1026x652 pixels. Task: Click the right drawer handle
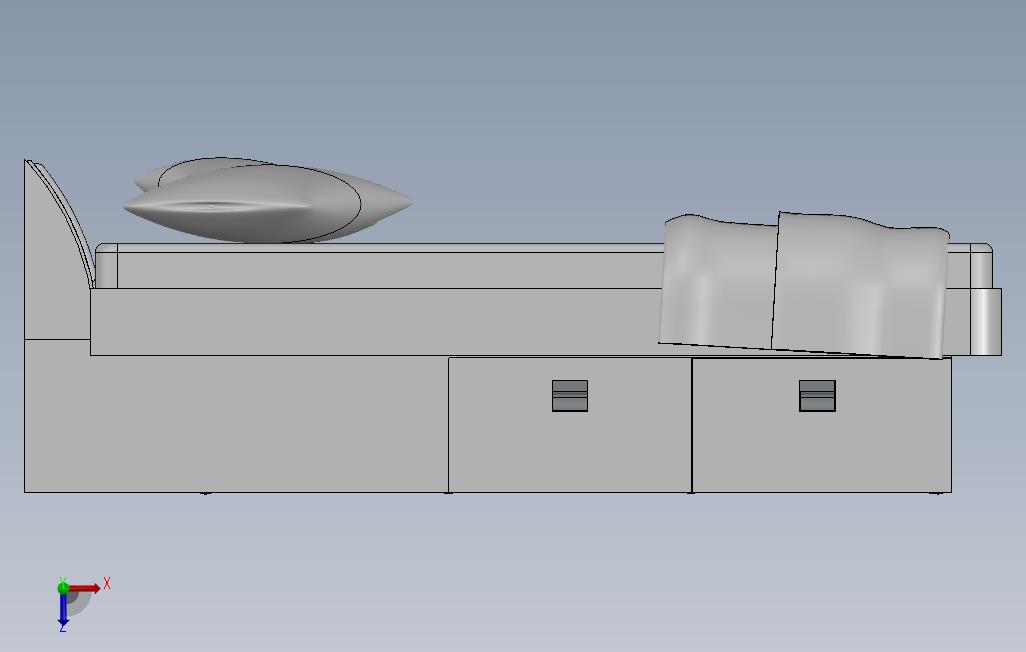(x=818, y=394)
